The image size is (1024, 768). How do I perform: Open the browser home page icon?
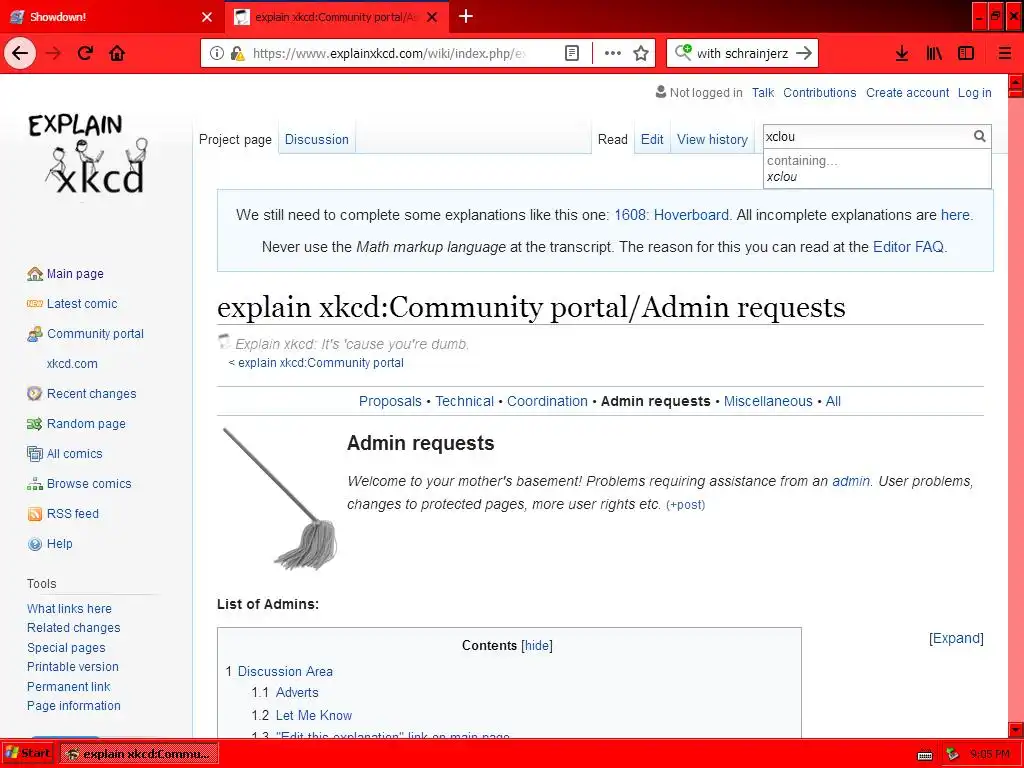(118, 53)
